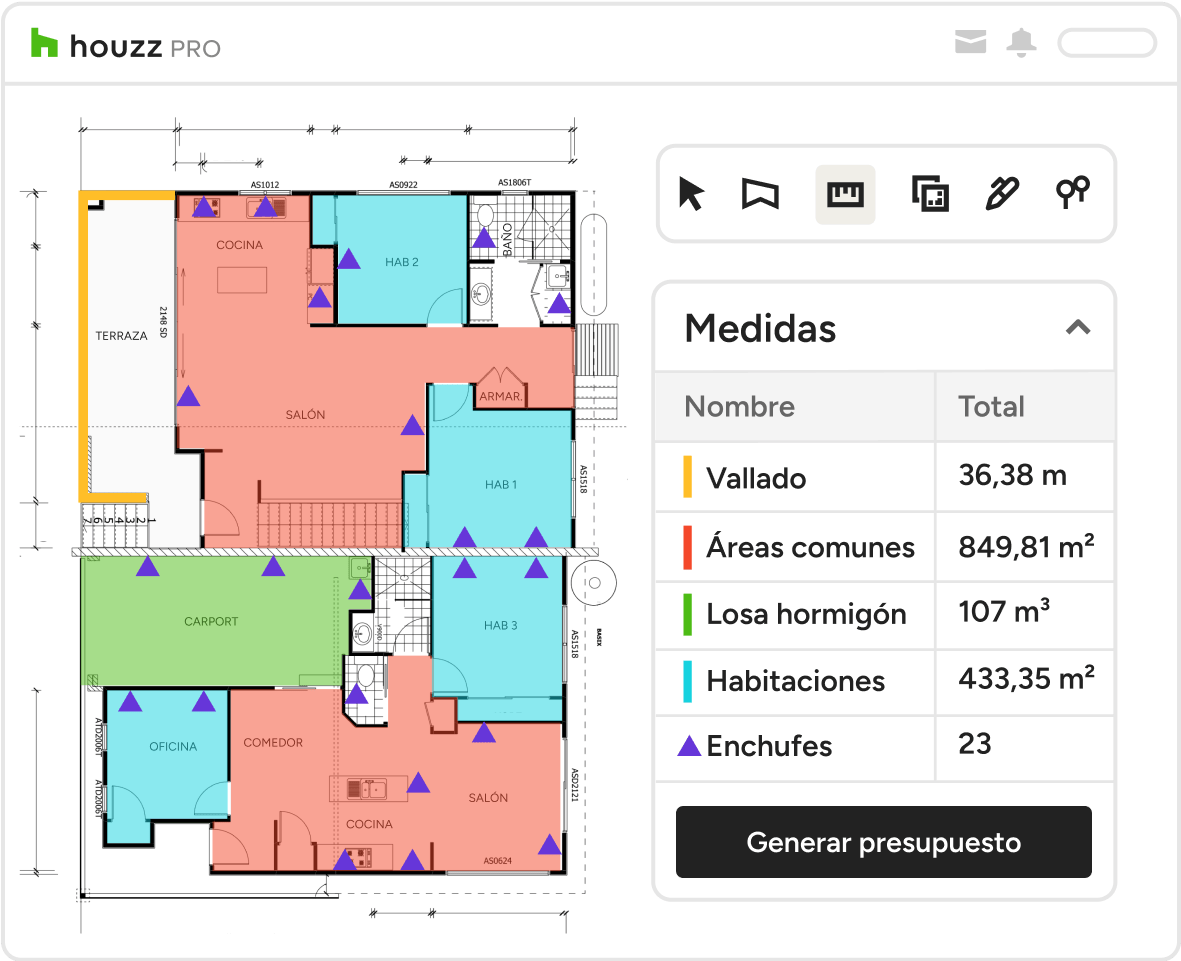Image resolution: width=1181 pixels, height=961 pixels.
Task: Select the layers overlay tool
Action: pyautogui.click(x=929, y=193)
